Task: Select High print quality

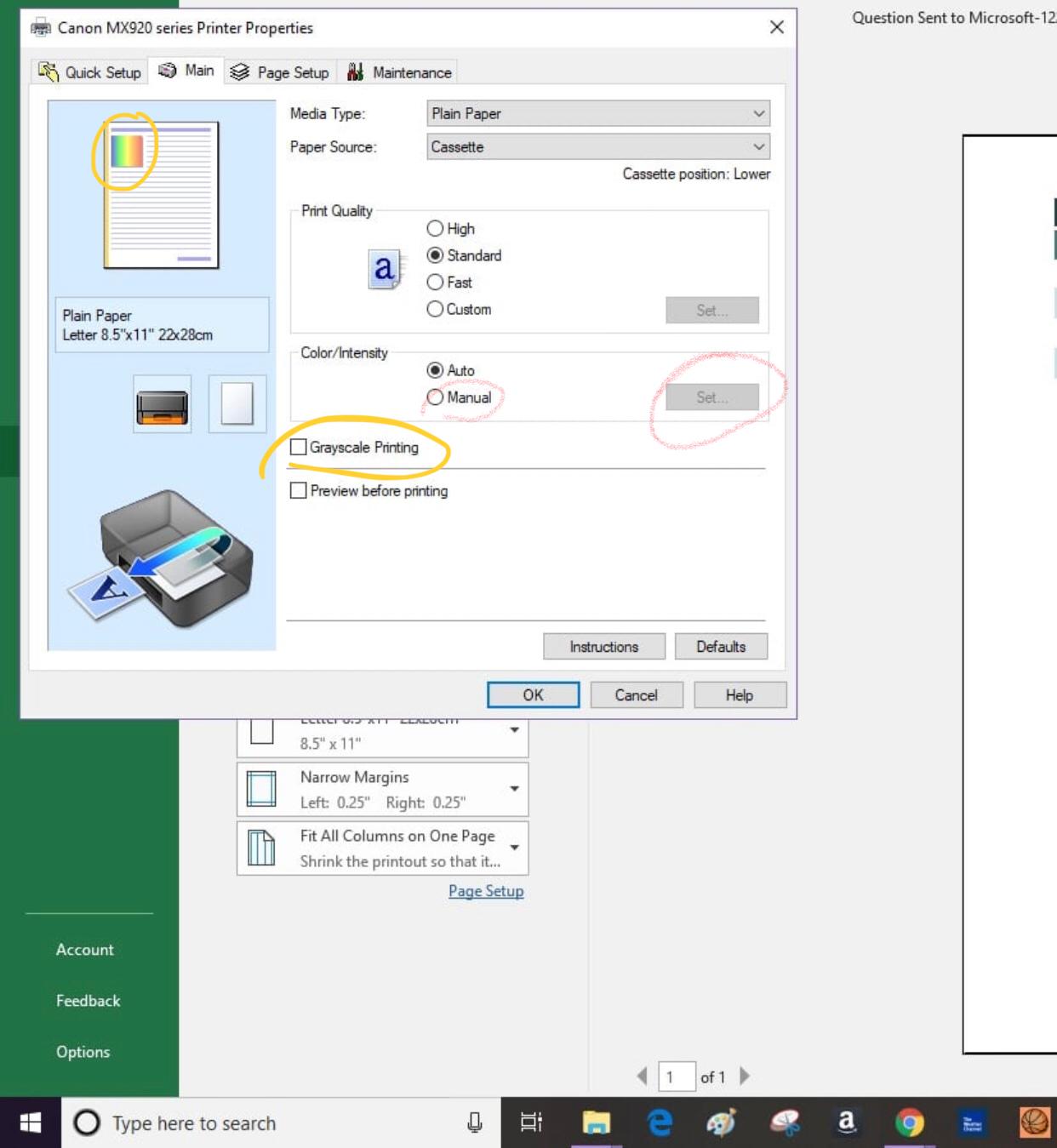Action: (x=451, y=229)
